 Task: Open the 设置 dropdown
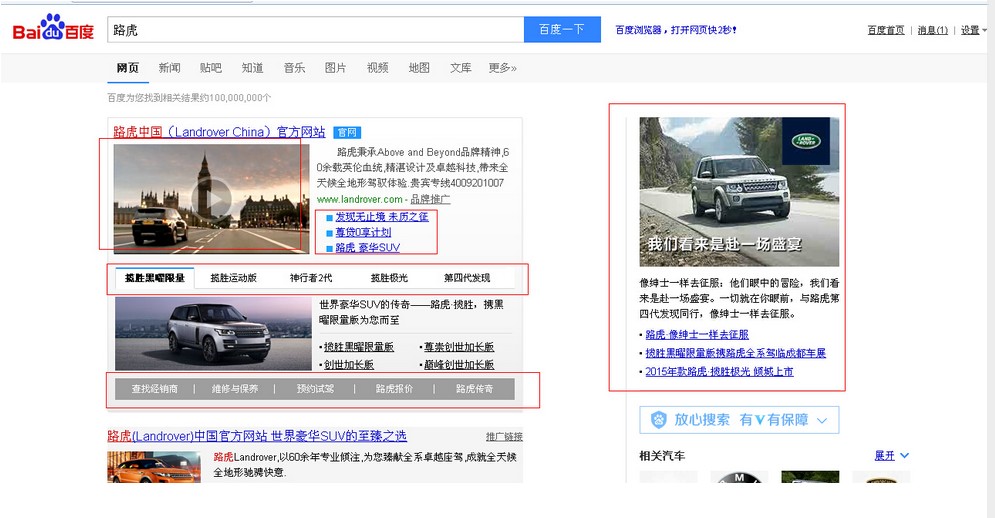[973, 30]
